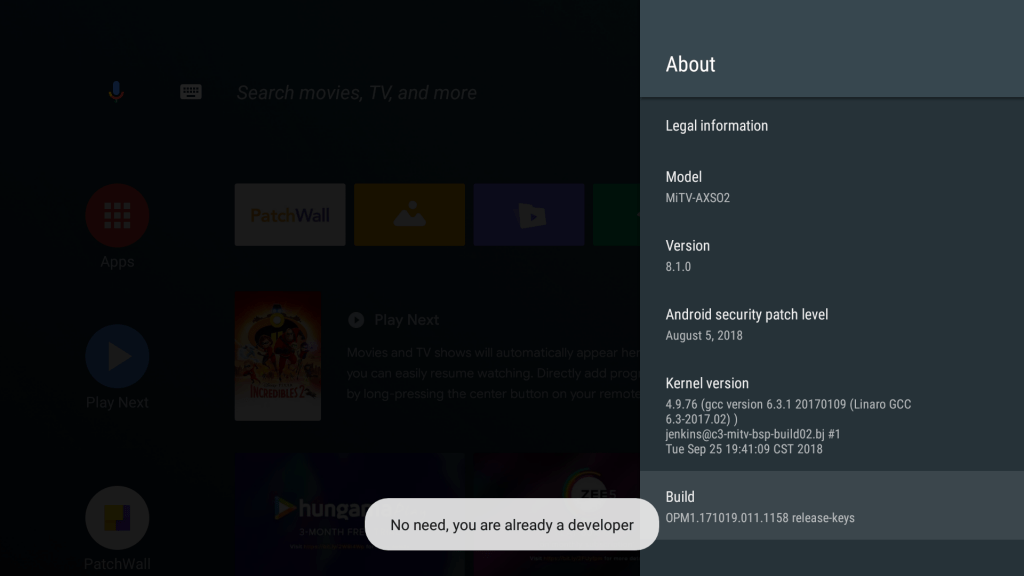Click the Build OPM1.171019.011.1158 entry
The width and height of the screenshot is (1024, 576).
pyautogui.click(x=832, y=506)
